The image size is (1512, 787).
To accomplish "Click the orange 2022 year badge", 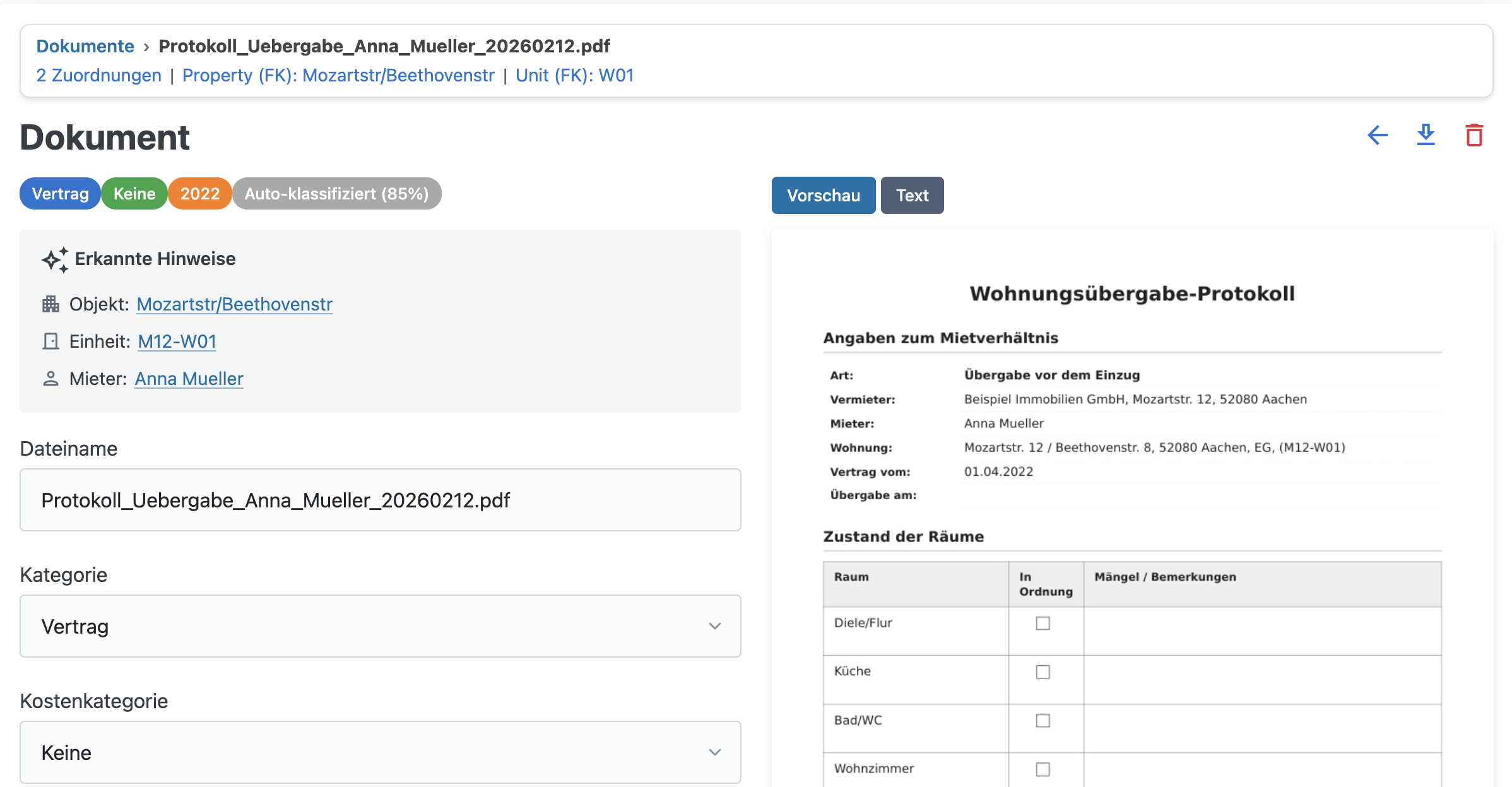I will pyautogui.click(x=199, y=194).
